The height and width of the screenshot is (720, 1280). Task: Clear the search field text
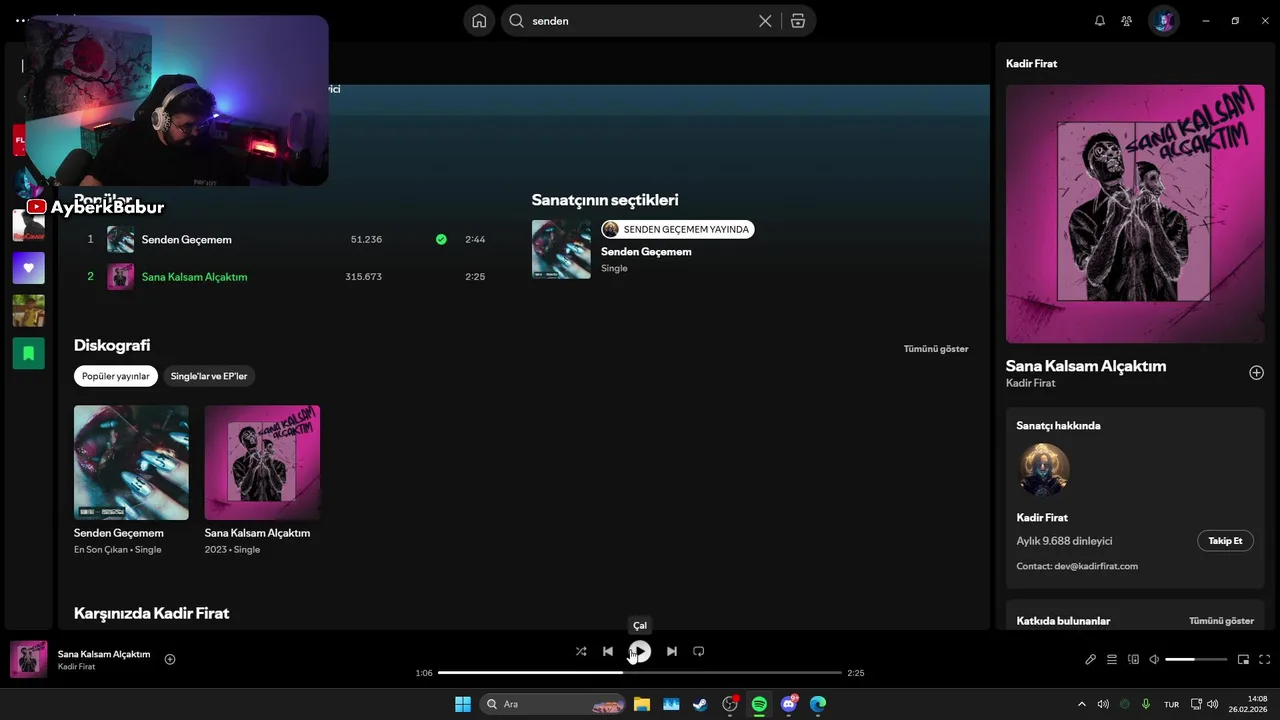point(765,21)
